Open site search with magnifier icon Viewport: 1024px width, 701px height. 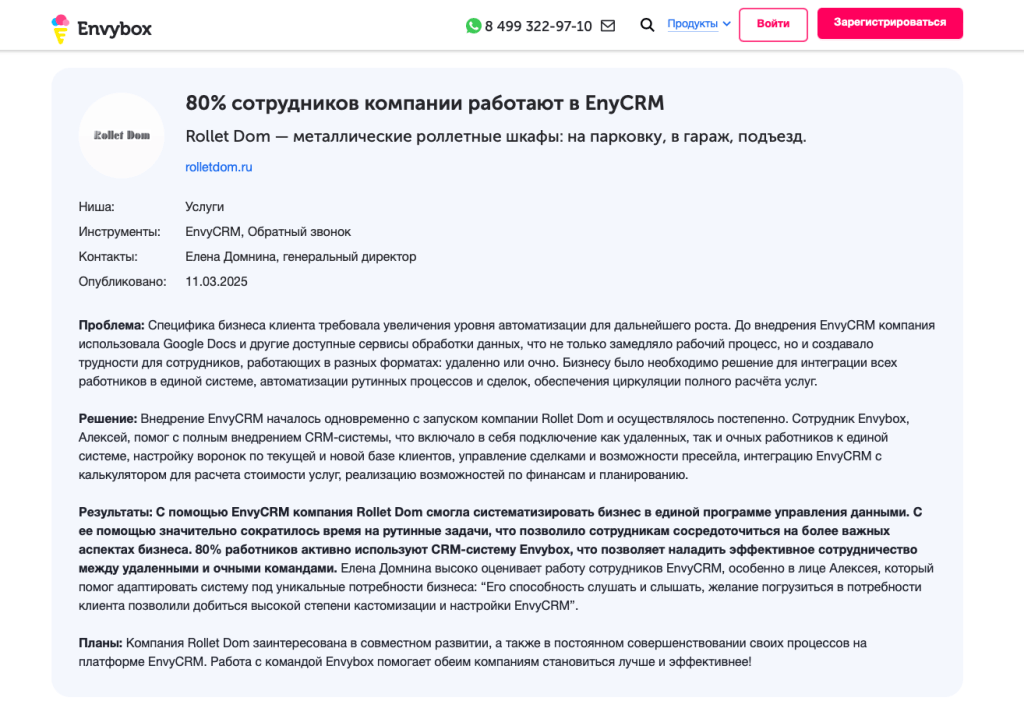(647, 25)
